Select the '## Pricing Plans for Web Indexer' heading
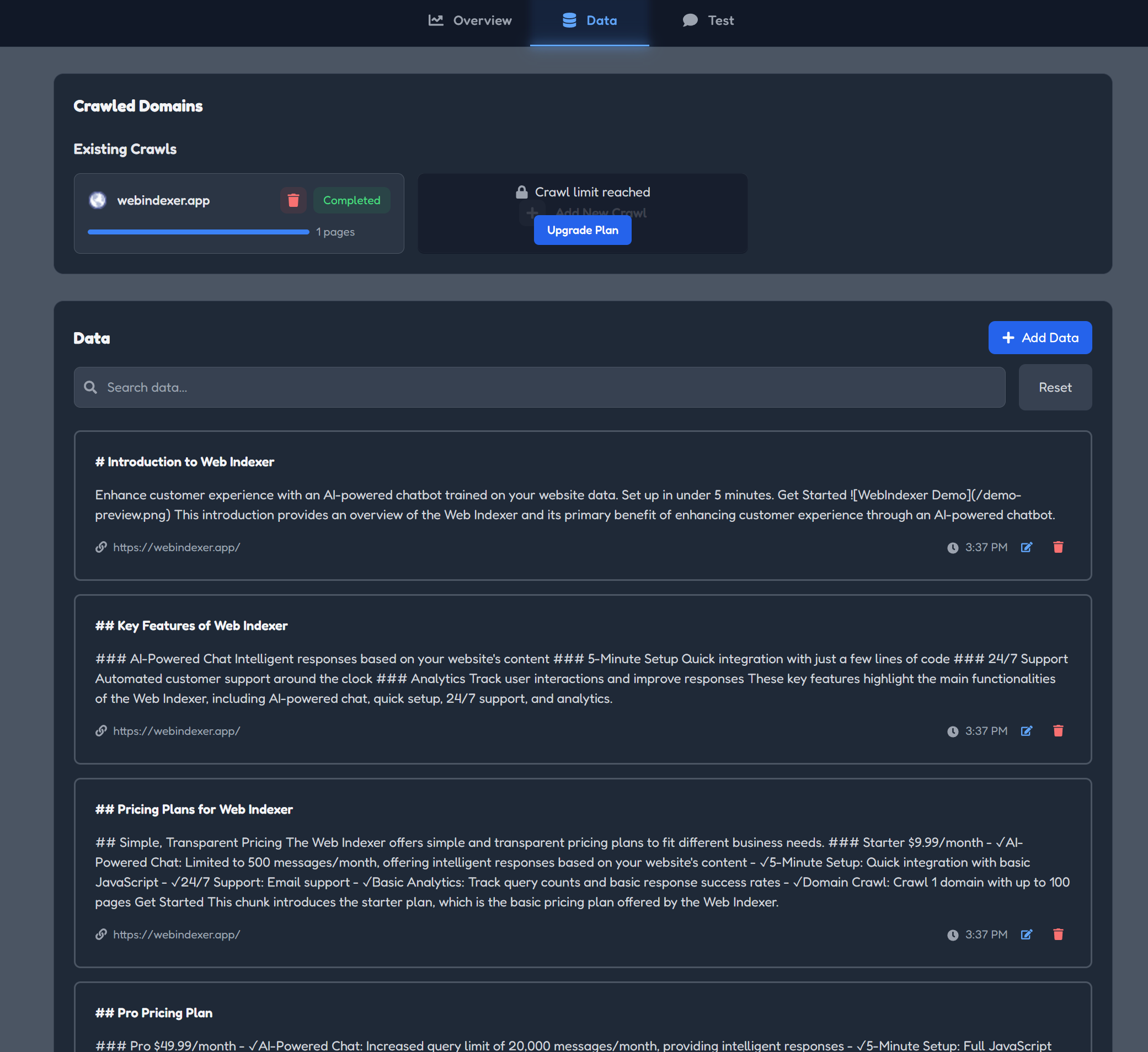Viewport: 1148px width, 1052px height. point(194,809)
